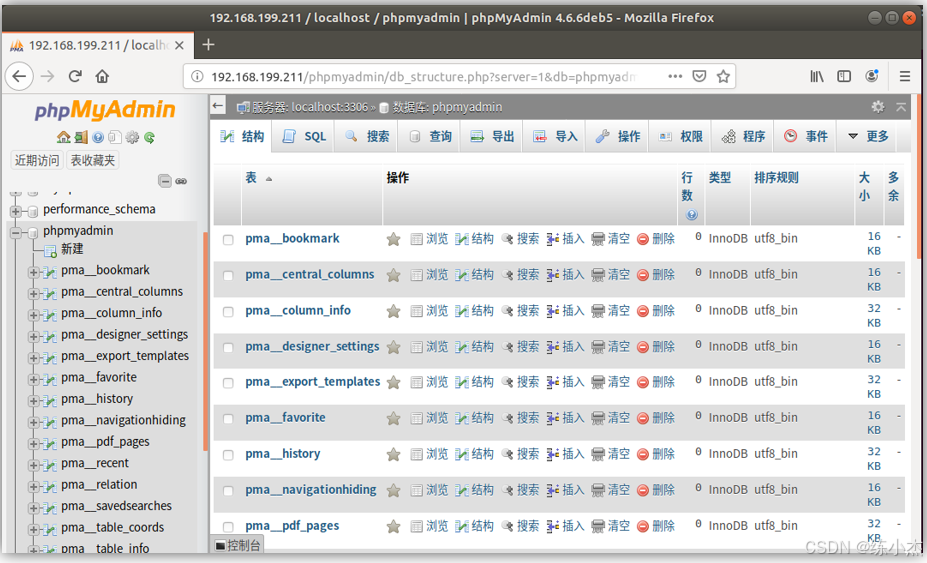Screen dimensions: 927x563
Task: Click 插入 for pma__export_templates
Action: pos(565,383)
